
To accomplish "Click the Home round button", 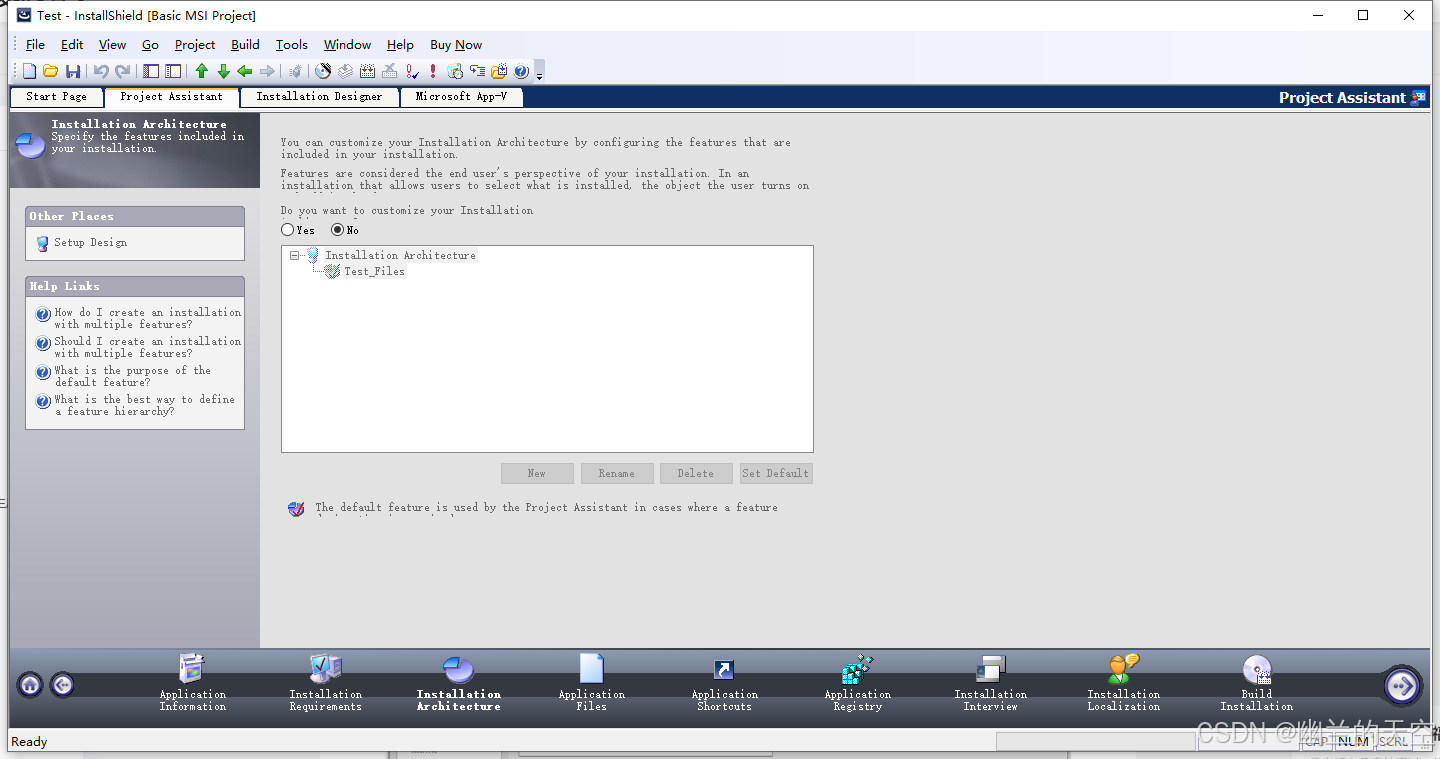I will pyautogui.click(x=30, y=685).
